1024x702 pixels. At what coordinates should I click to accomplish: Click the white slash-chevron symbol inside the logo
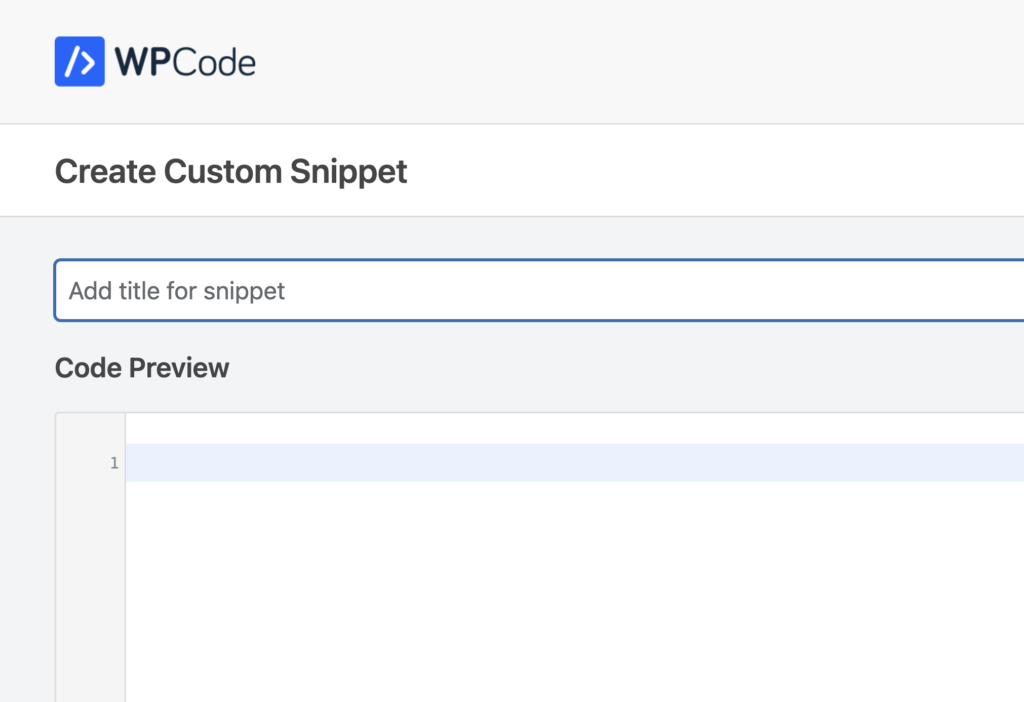pos(80,61)
